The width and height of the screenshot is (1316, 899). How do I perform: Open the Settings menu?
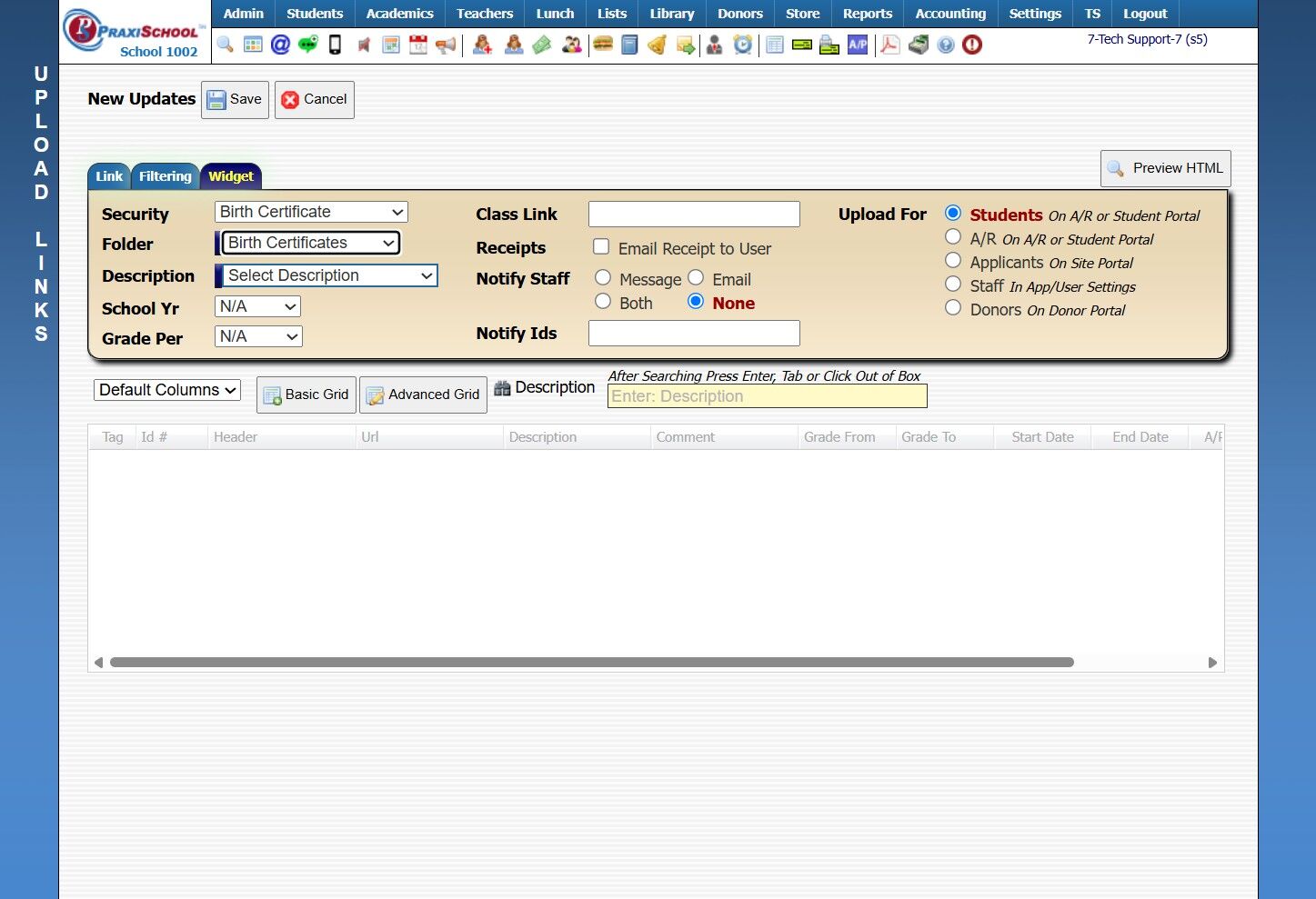pos(1035,14)
